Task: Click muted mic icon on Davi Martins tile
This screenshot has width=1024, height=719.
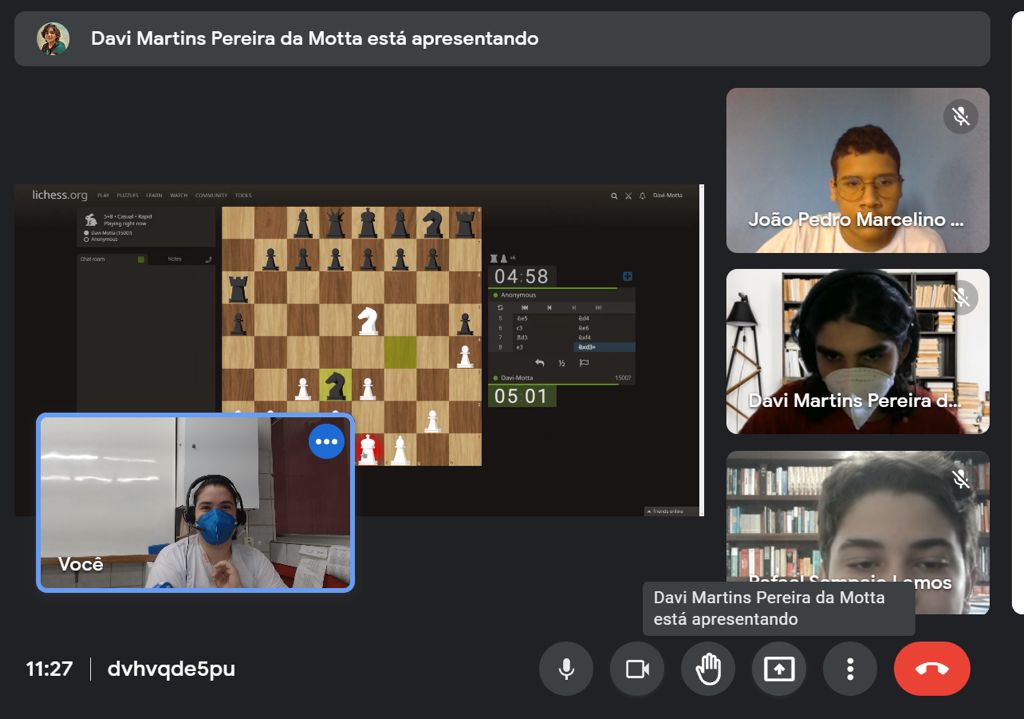Action: [961, 298]
